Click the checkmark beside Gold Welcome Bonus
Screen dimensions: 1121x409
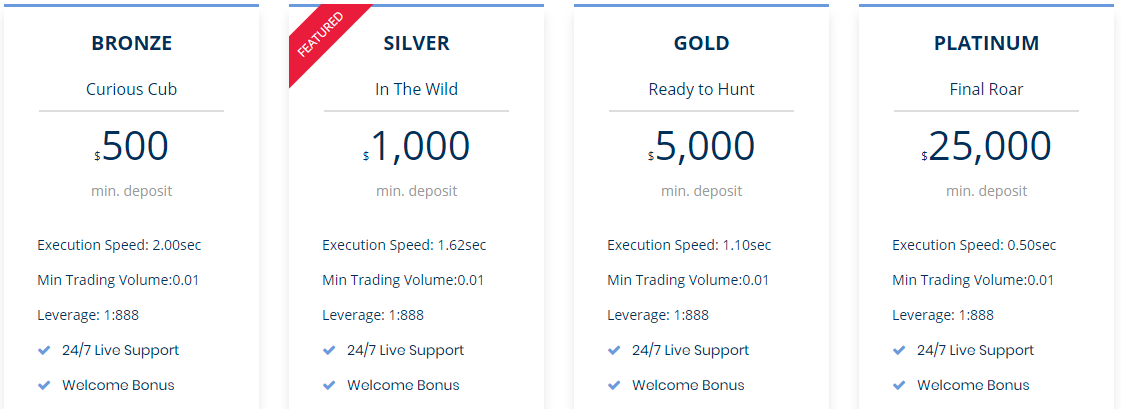614,385
